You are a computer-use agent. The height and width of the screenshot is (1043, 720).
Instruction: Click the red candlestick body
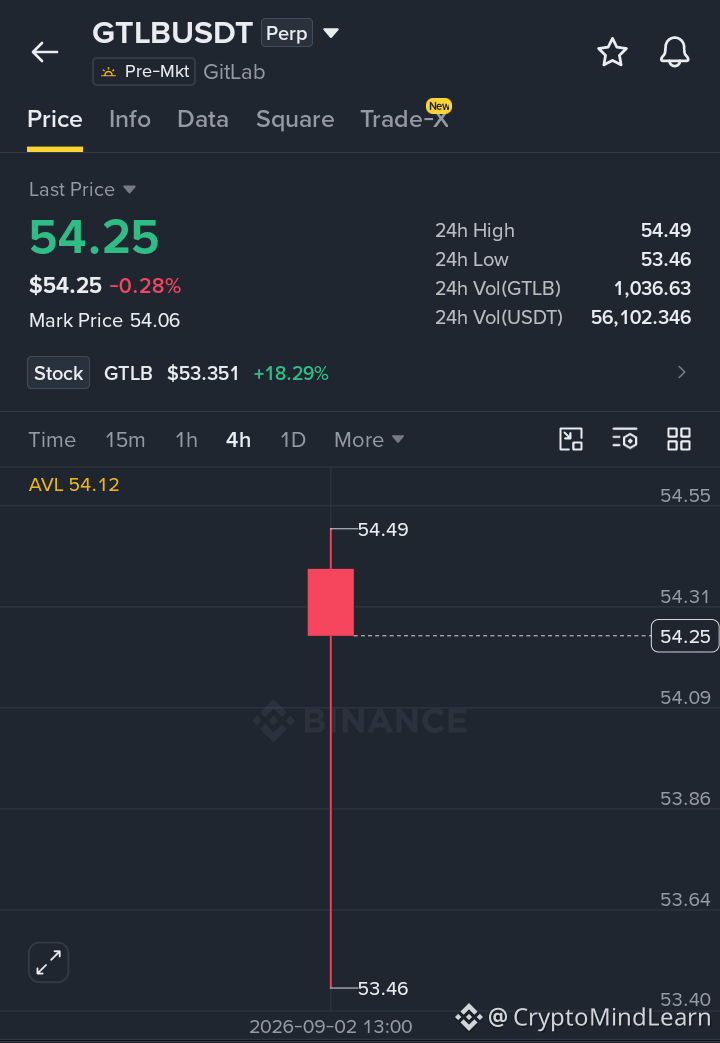(x=331, y=602)
